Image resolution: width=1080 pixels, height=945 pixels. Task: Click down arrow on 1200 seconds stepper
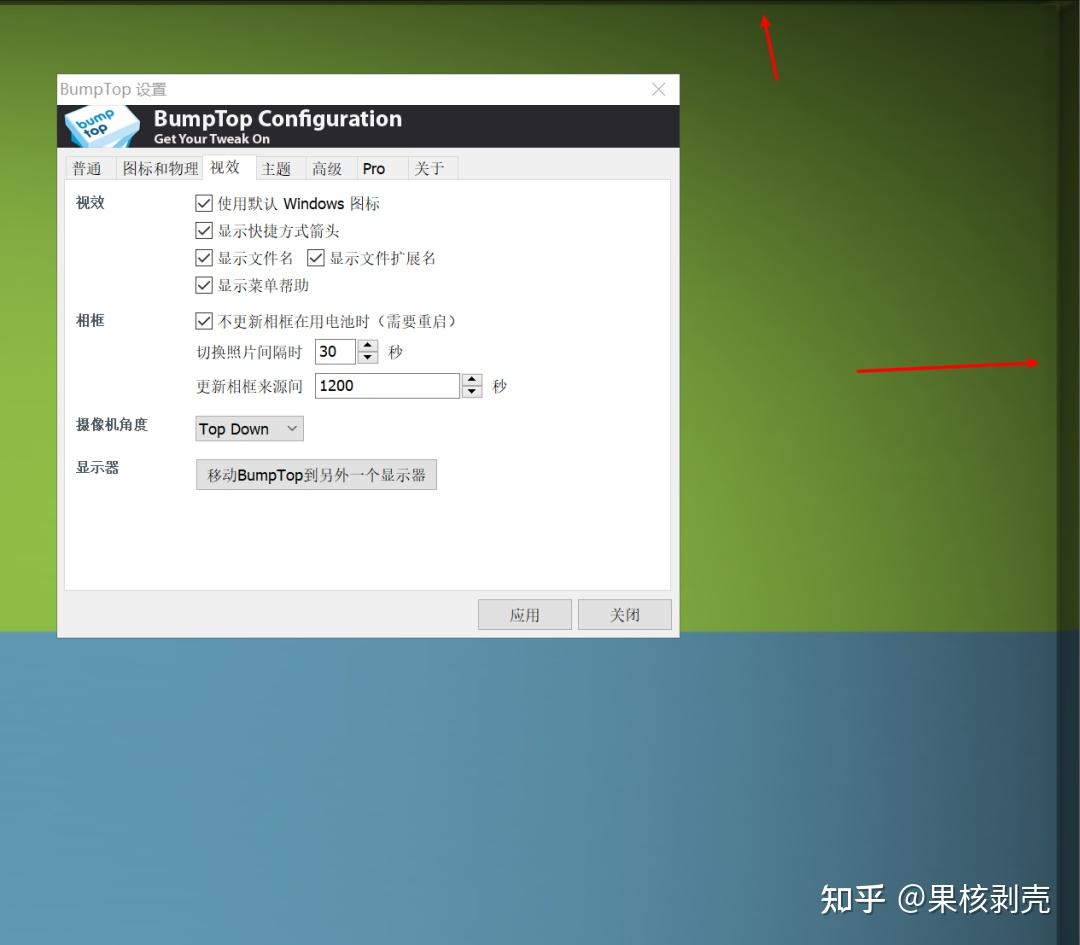click(x=471, y=391)
